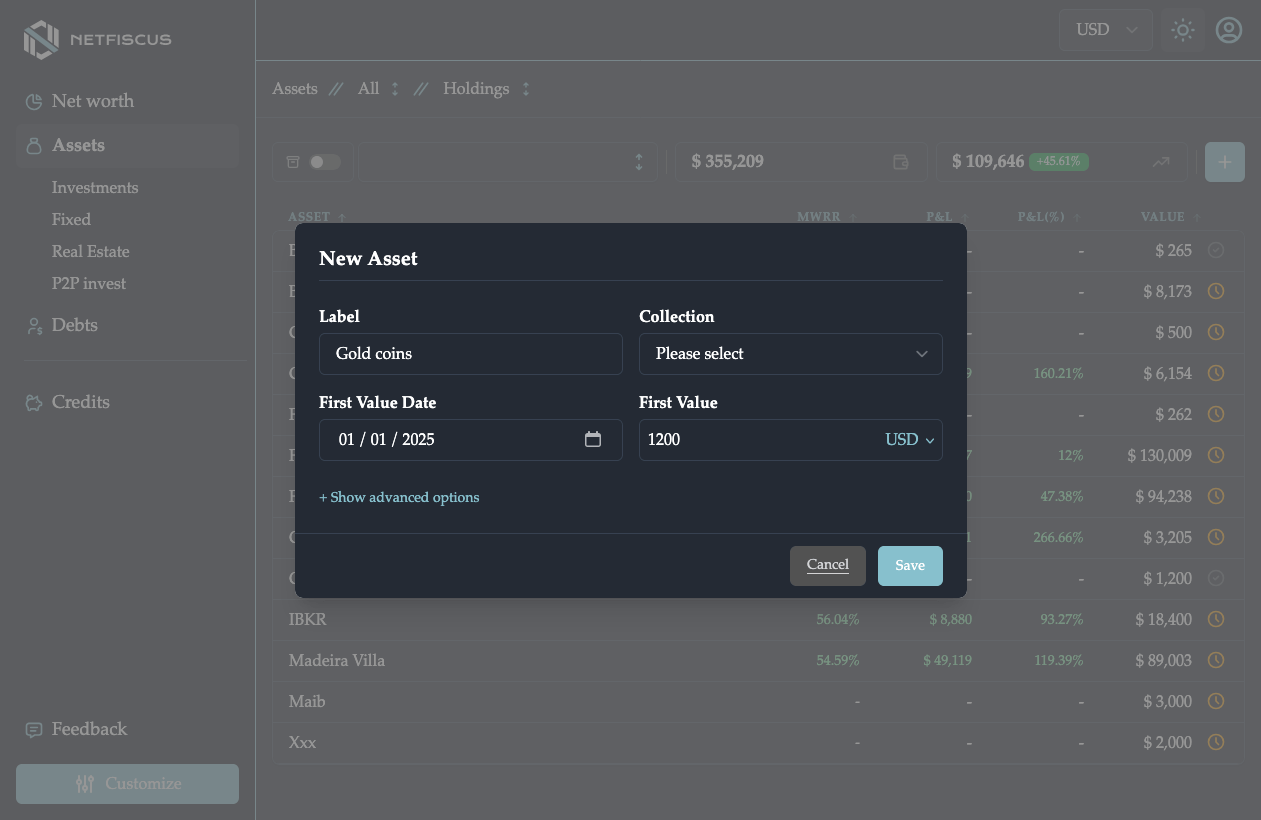Enable the archive toggle switch

click(323, 161)
